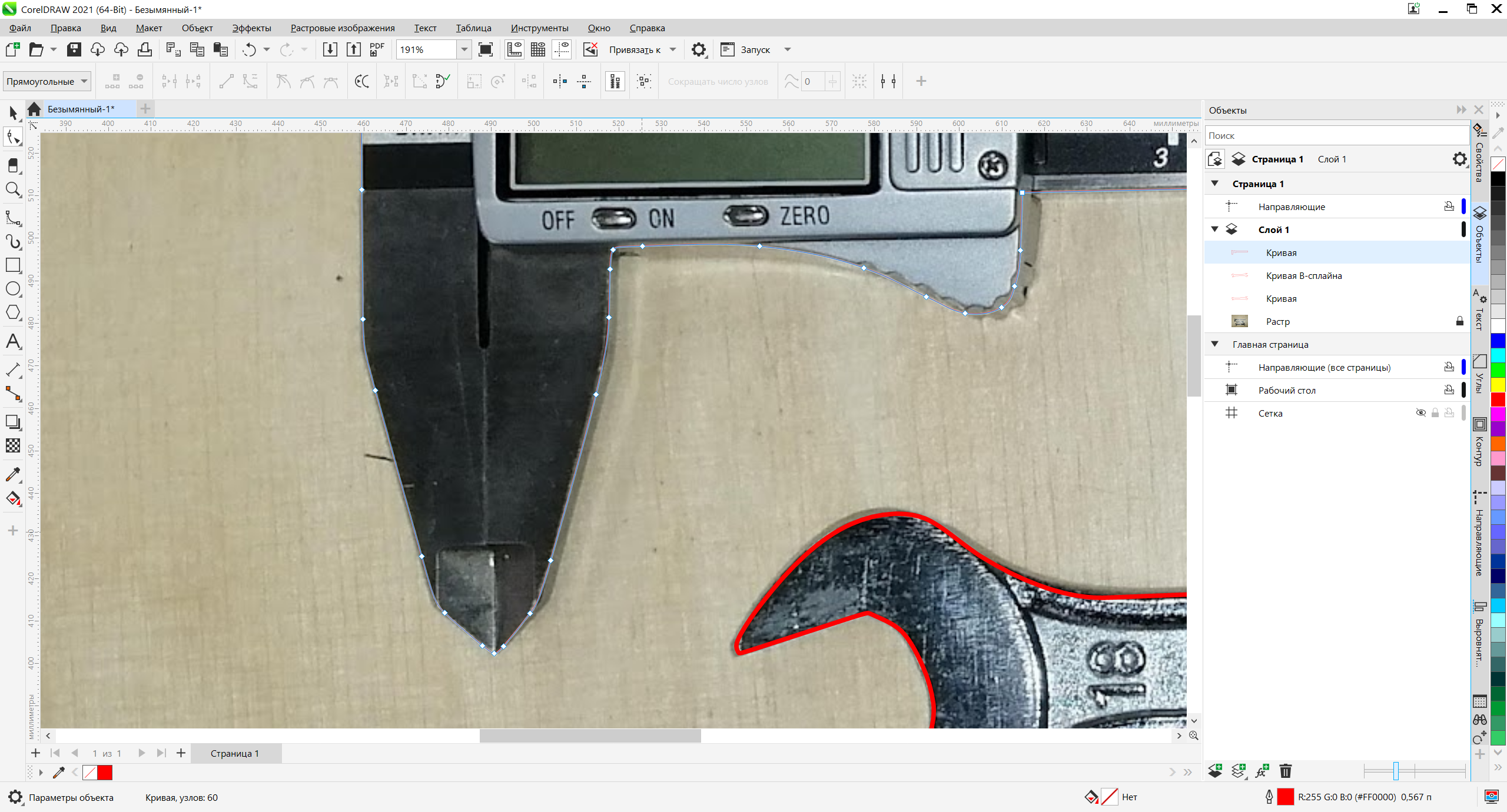Open the Прямоугольные selection mode dropdown
1507x812 pixels.
pyautogui.click(x=84, y=81)
